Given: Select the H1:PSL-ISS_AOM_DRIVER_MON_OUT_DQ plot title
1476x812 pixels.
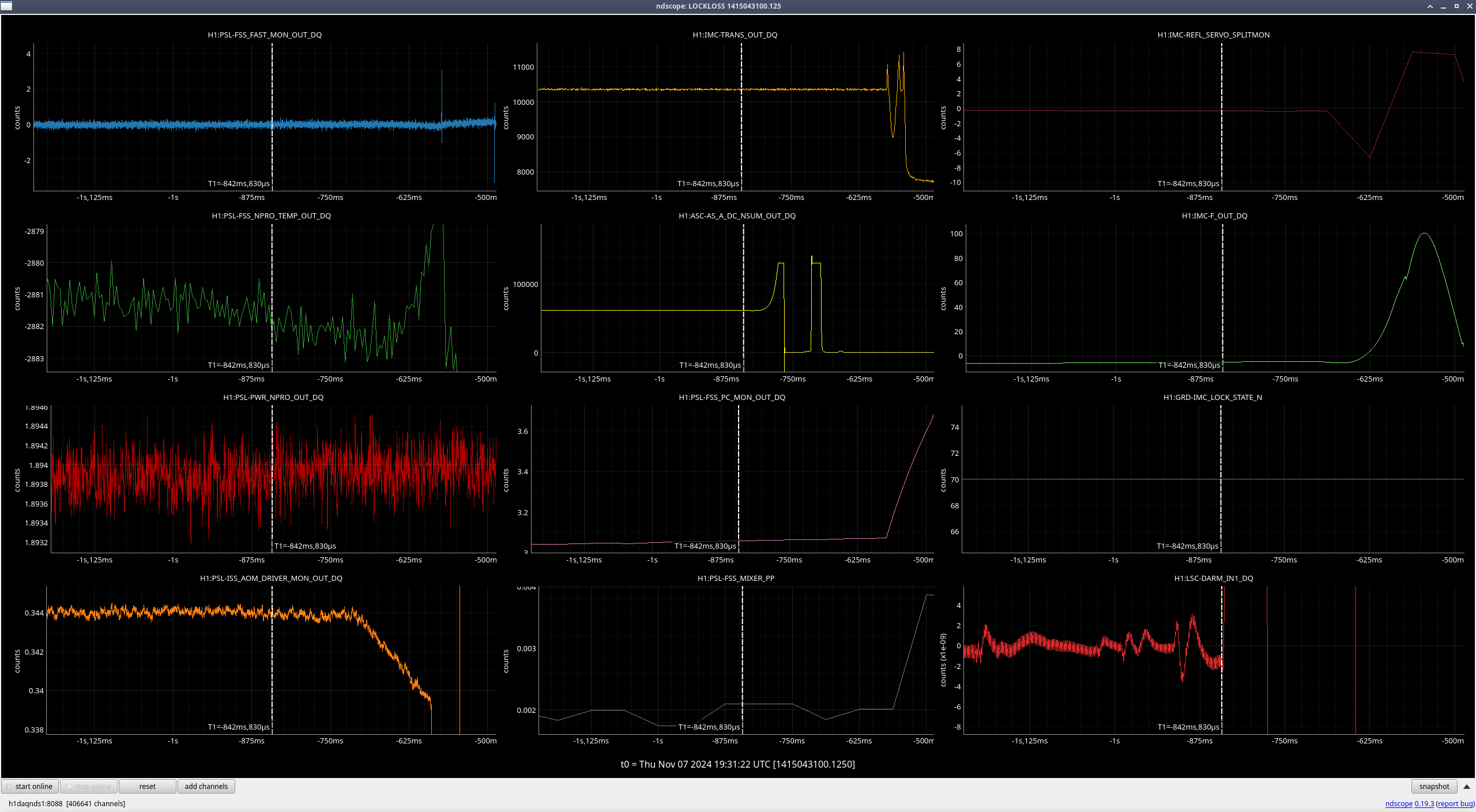Looking at the screenshot, I should (271, 578).
